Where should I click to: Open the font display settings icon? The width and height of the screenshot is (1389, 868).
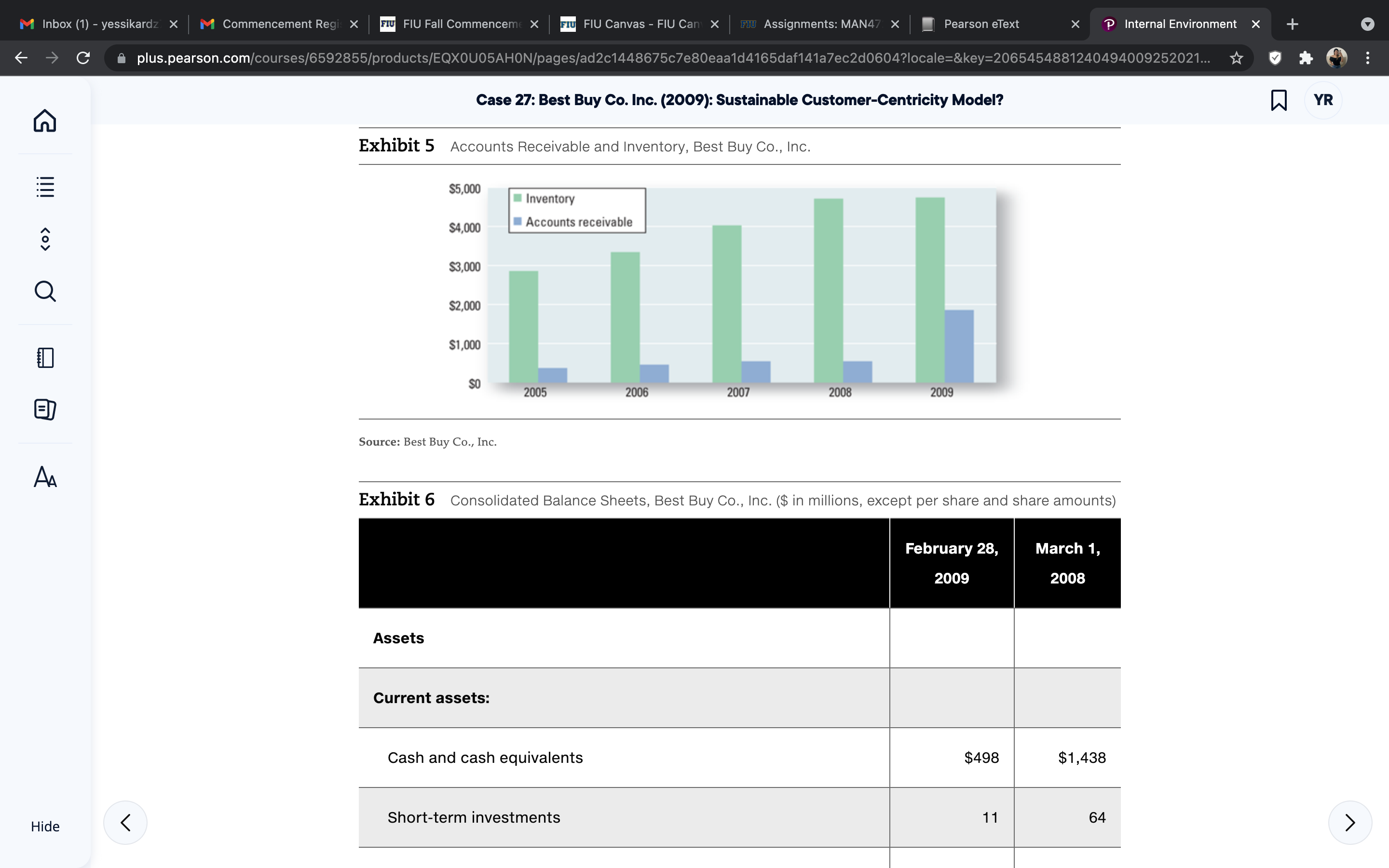(45, 476)
